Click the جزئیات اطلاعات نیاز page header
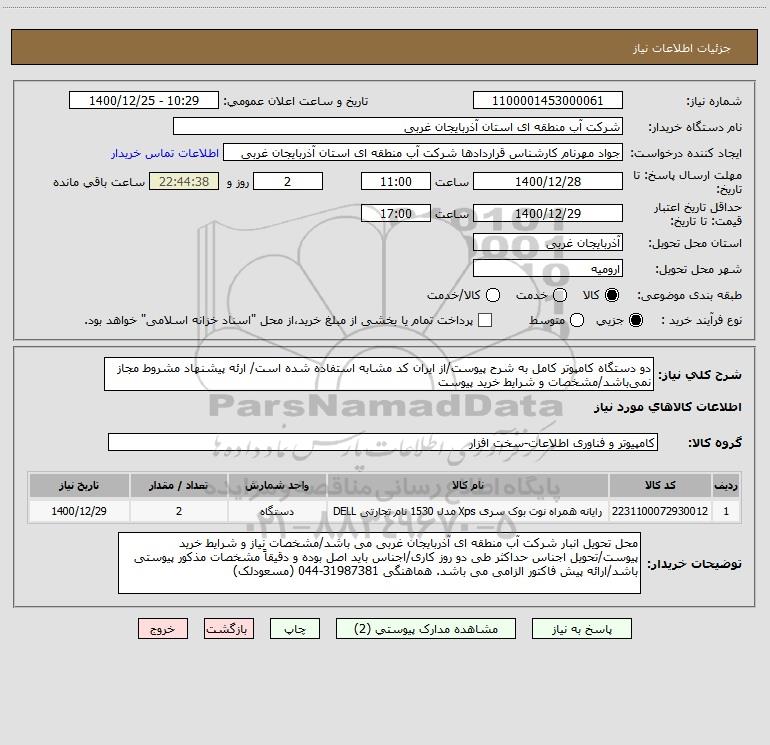The width and height of the screenshot is (770, 745). 682,48
